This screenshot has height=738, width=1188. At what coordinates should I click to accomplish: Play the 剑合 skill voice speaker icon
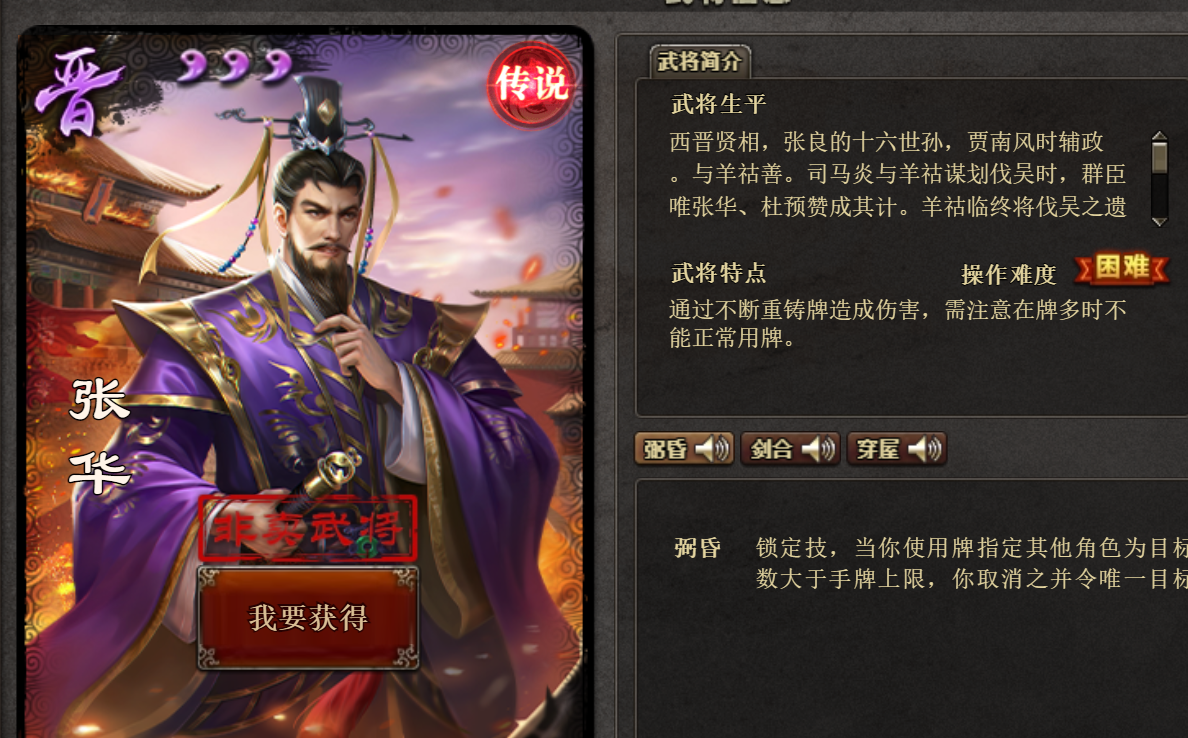click(x=818, y=449)
